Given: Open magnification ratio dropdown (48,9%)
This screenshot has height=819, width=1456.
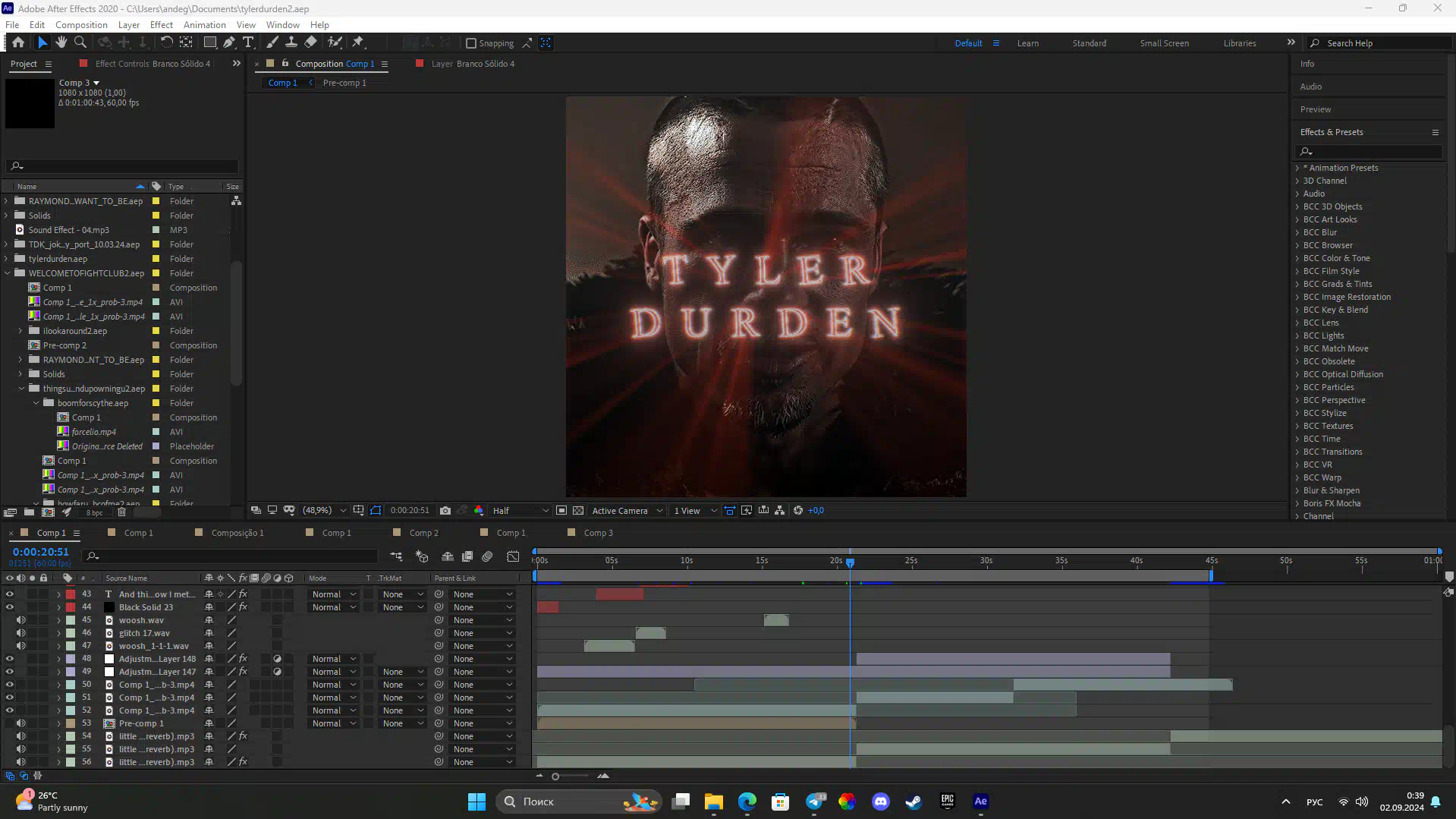Looking at the screenshot, I should (325, 511).
